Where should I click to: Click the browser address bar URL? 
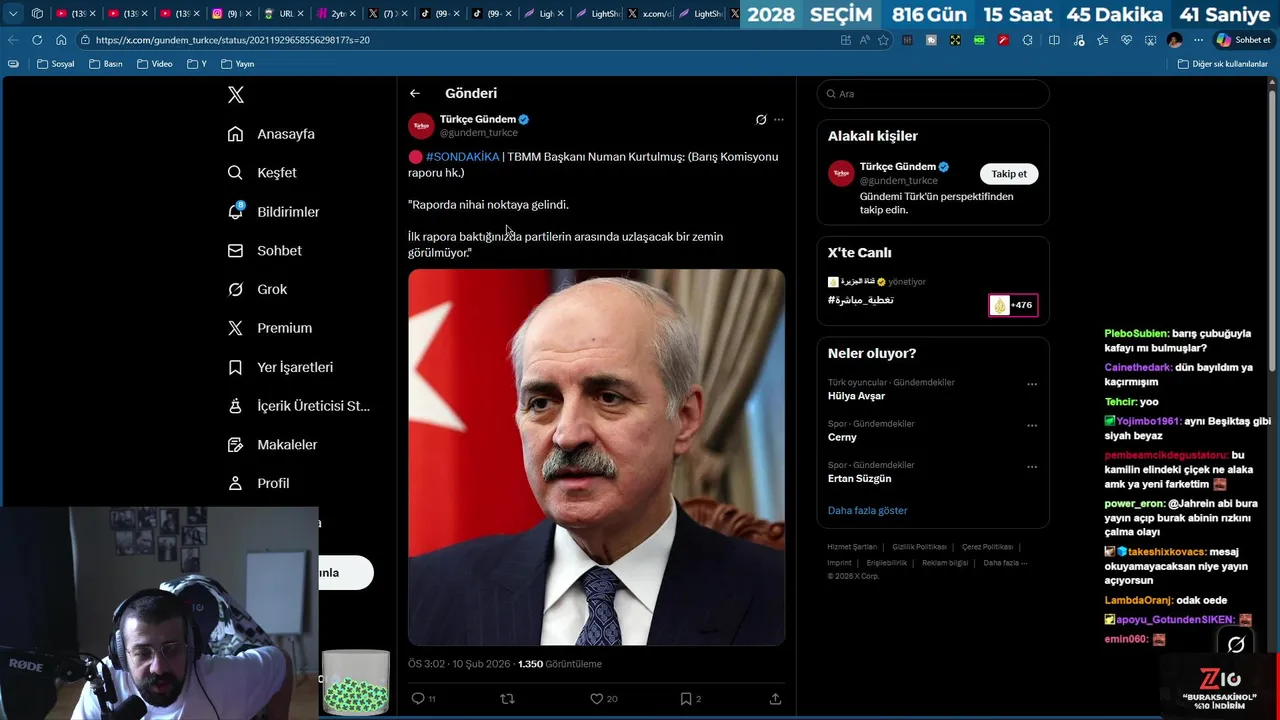(x=233, y=40)
